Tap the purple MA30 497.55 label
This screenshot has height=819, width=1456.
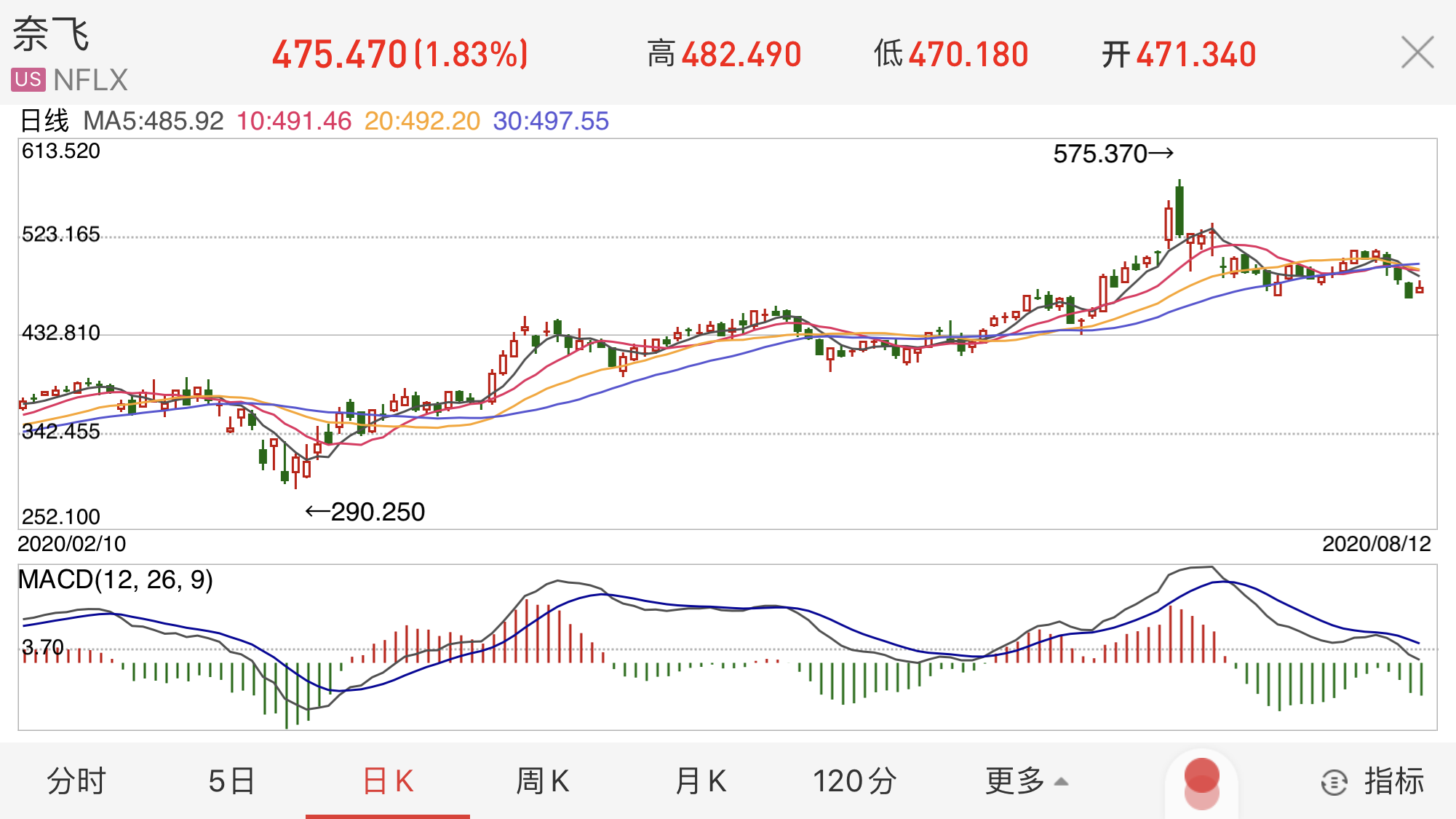[x=551, y=121]
